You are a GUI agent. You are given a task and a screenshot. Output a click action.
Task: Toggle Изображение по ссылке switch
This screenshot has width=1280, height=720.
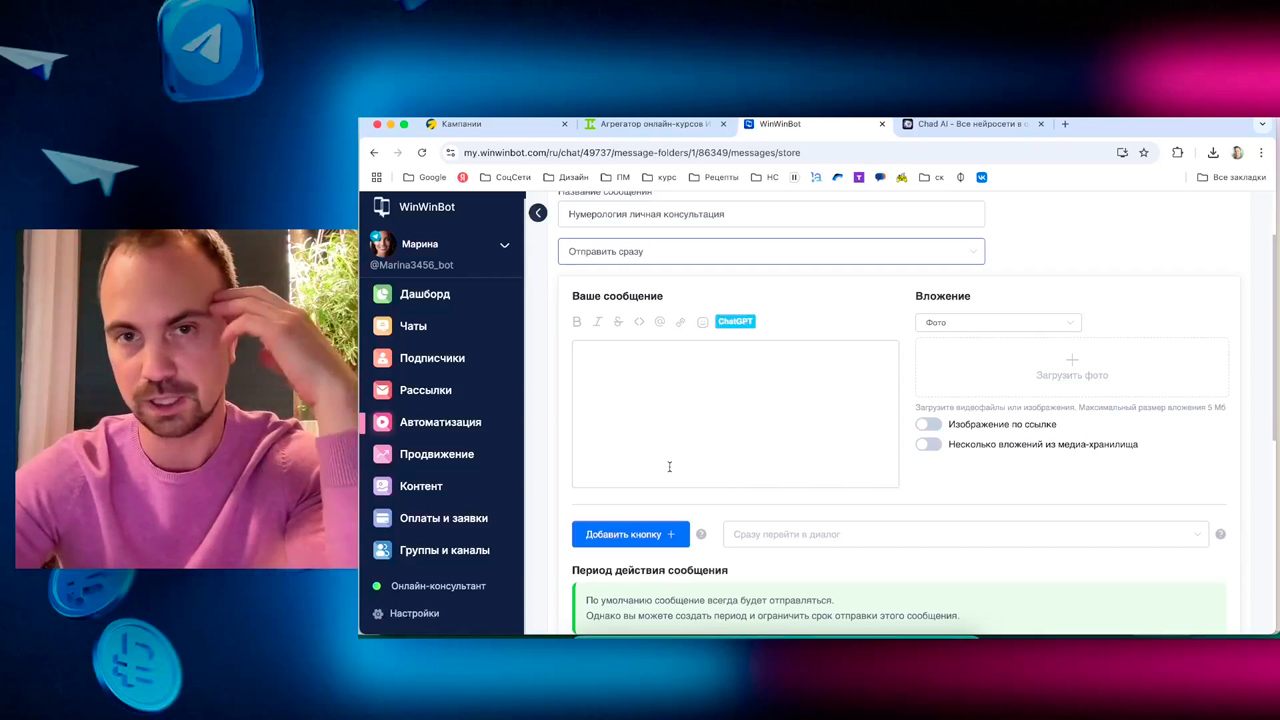click(928, 424)
